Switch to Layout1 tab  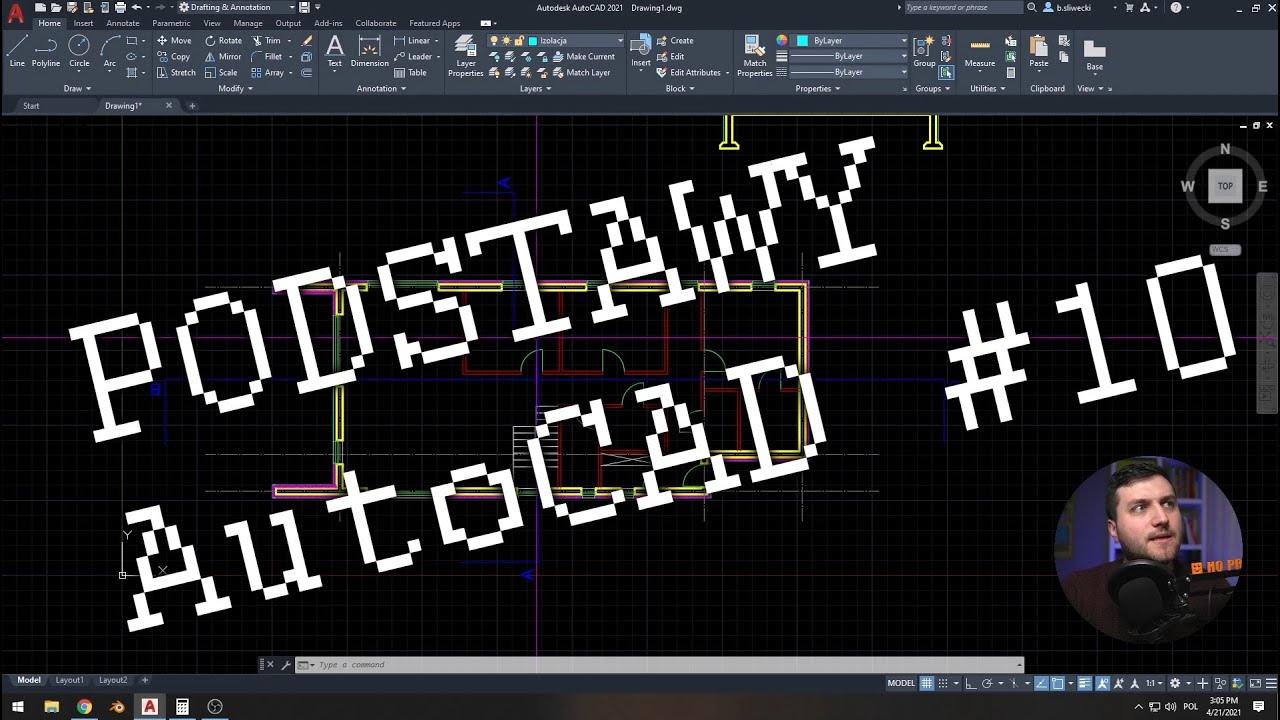coord(69,680)
